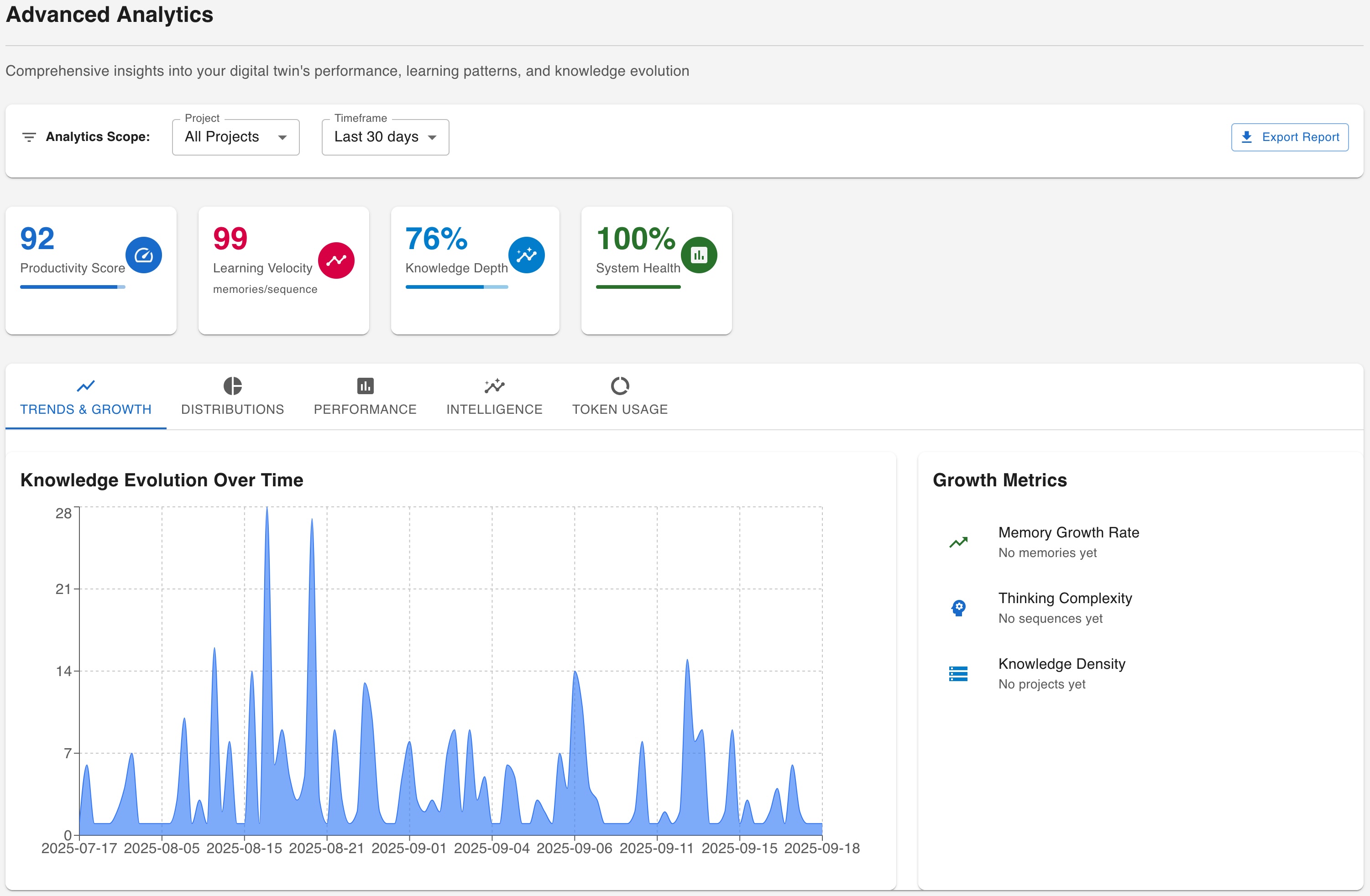Click the red Learning Velocity trend icon
This screenshot has height=896, width=1370.
pos(336,260)
